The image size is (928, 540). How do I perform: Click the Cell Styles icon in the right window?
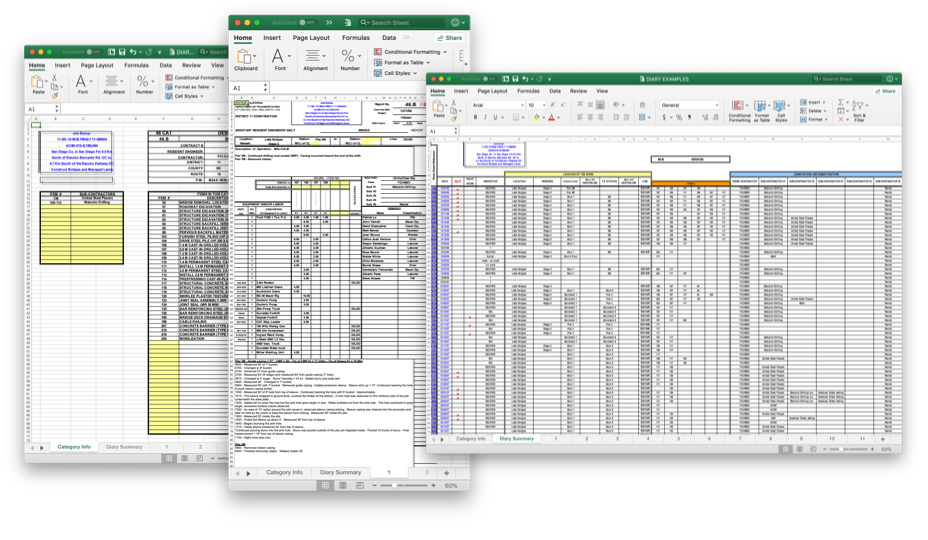pos(780,106)
